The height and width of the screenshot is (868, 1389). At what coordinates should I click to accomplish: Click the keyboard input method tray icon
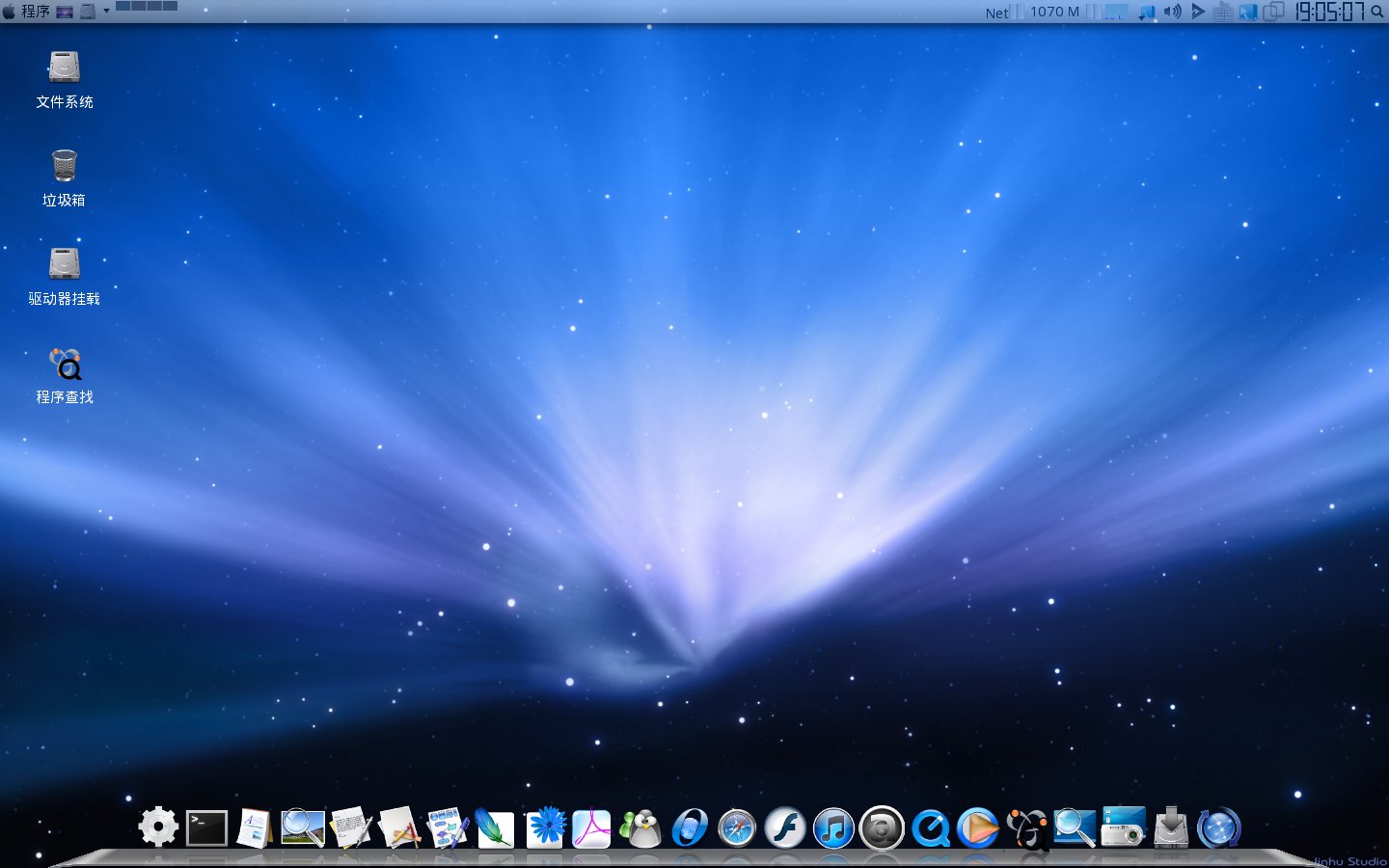coord(1223,12)
